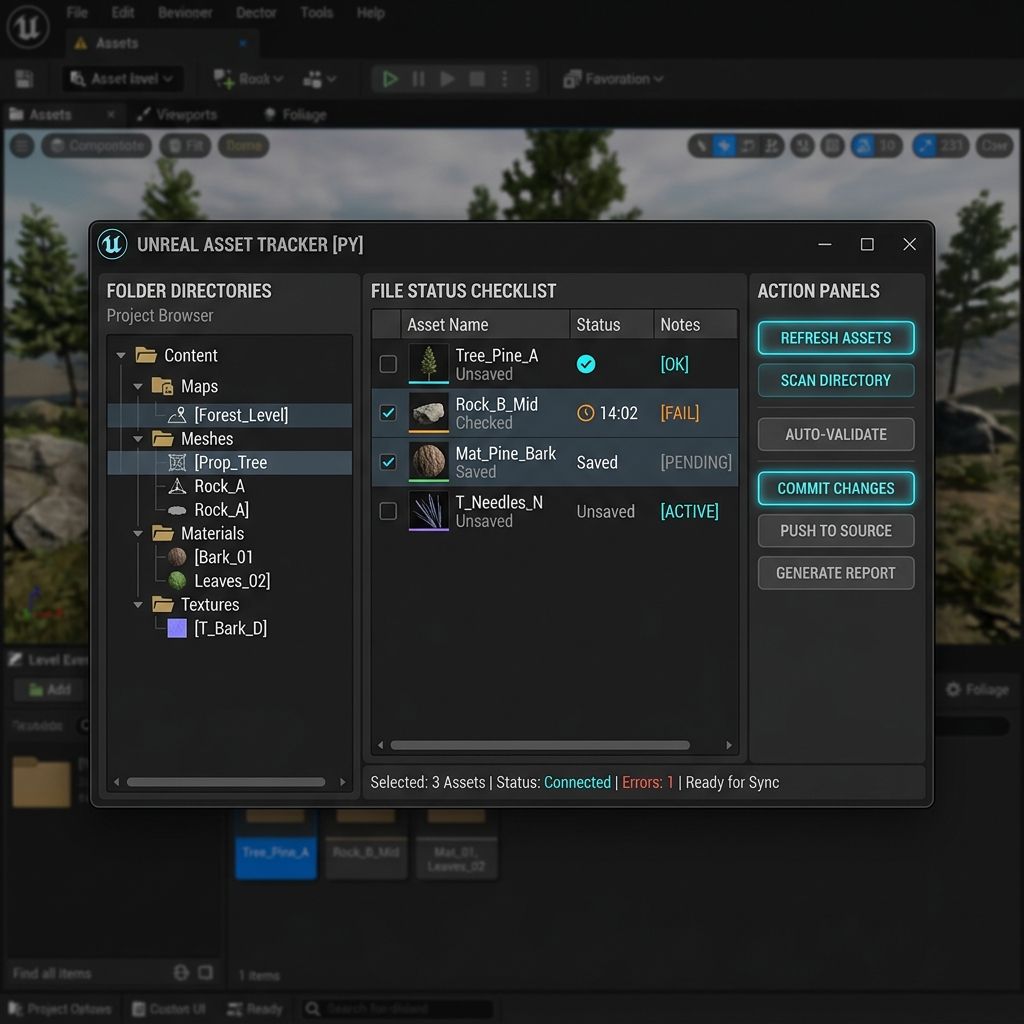Collapse the Content folder arrow

121,355
